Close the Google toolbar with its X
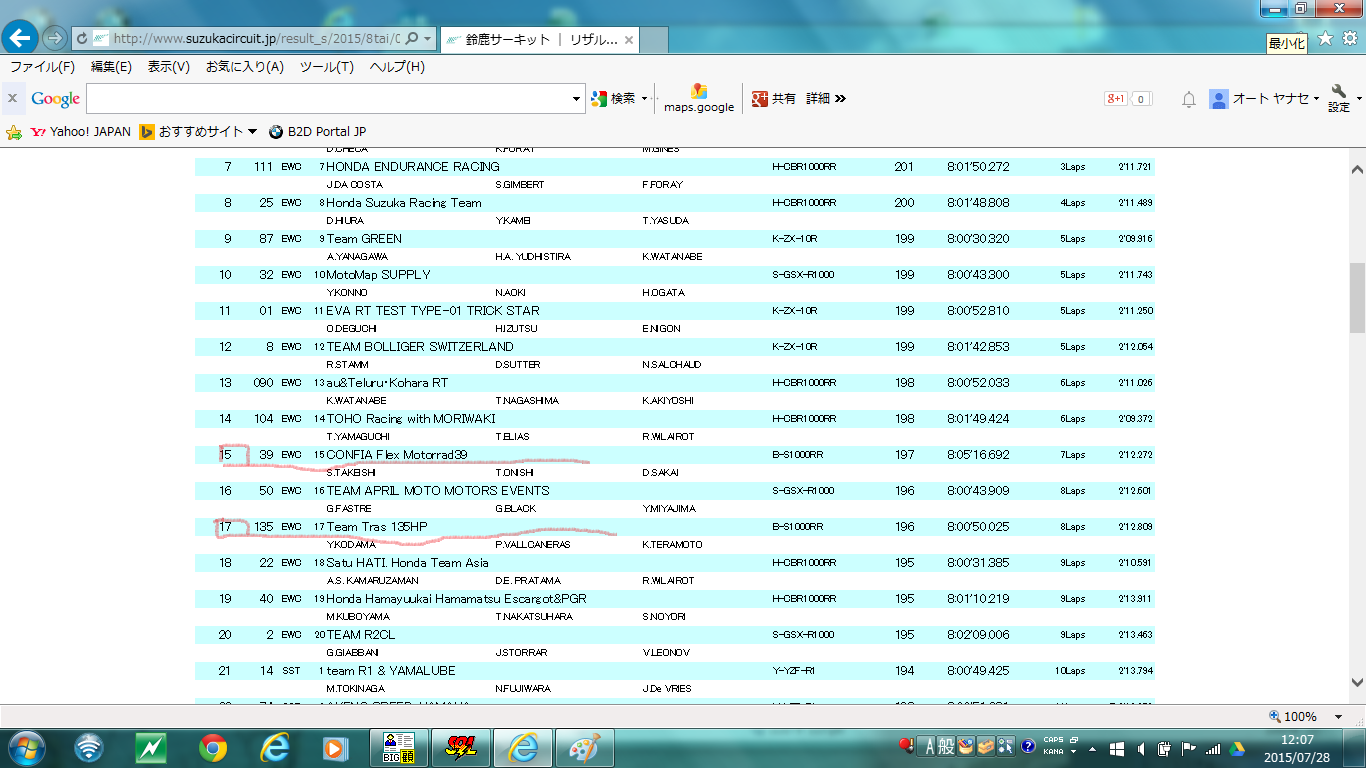Image resolution: width=1366 pixels, height=768 pixels. click(13, 98)
